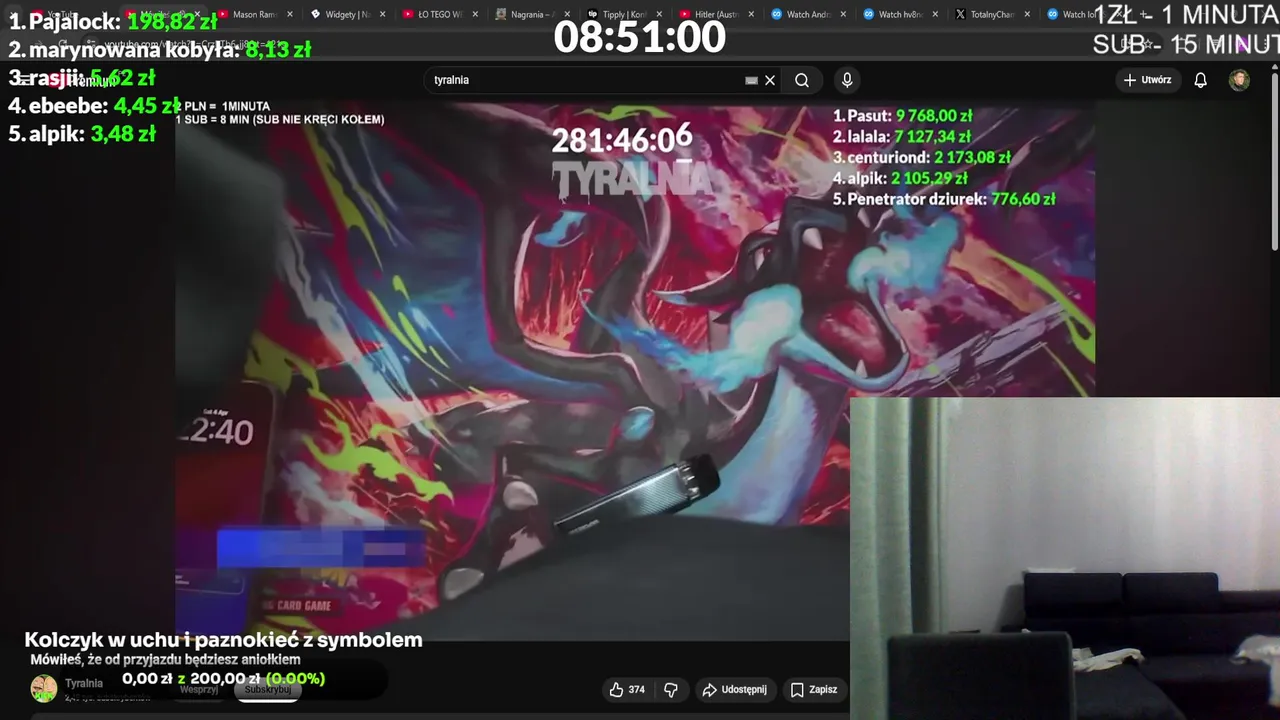Close the Nagrania tab
Viewport: 1280px width, 720px height.
(x=567, y=14)
